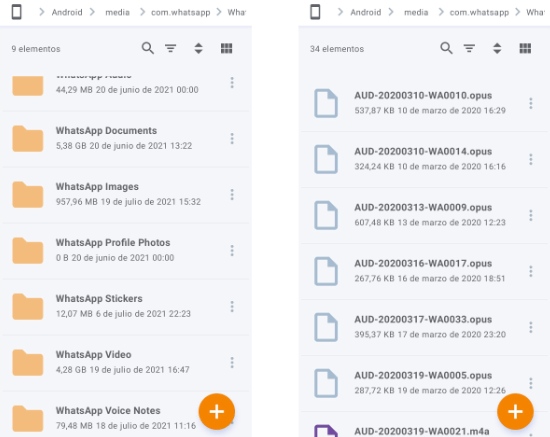Go to Android in left breadcrumb
550x437 pixels.
tap(67, 12)
